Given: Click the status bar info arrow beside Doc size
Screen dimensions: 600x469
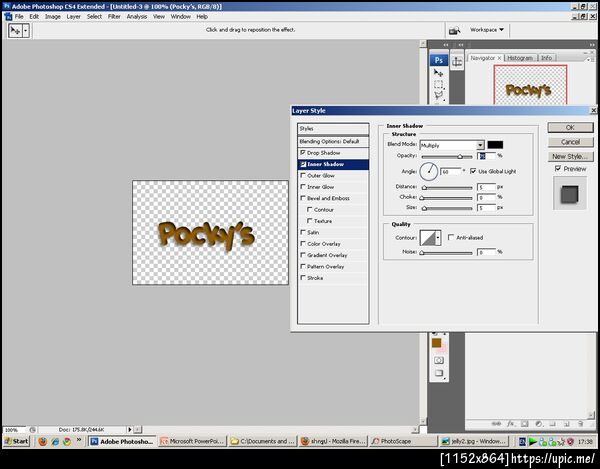Looking at the screenshot, I should coord(129,430).
